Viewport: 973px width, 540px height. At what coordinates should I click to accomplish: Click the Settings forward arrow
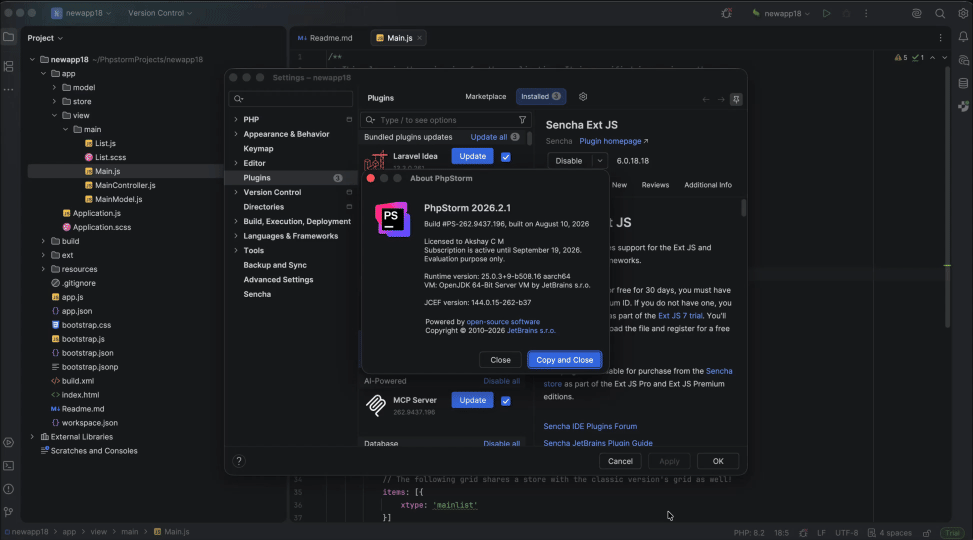pyautogui.click(x=721, y=99)
